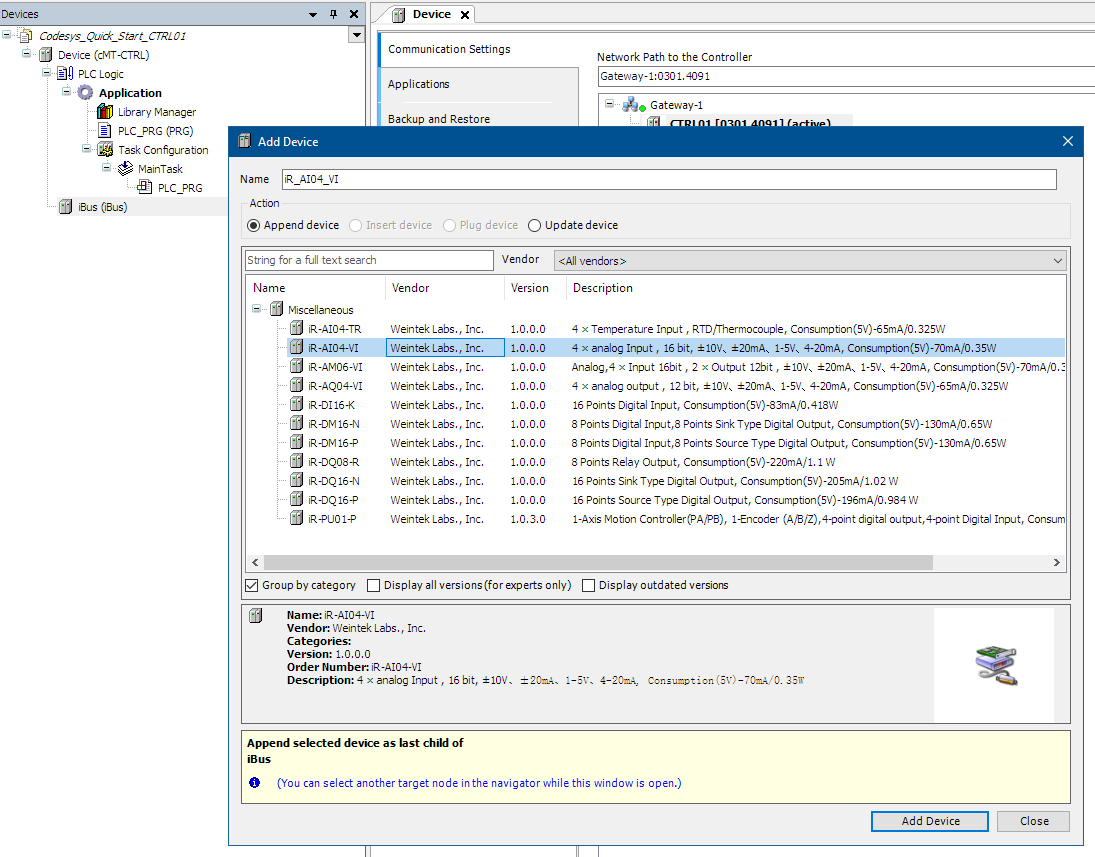
Task: Enable Display all versions (for experts only)
Action: pyautogui.click(x=374, y=585)
